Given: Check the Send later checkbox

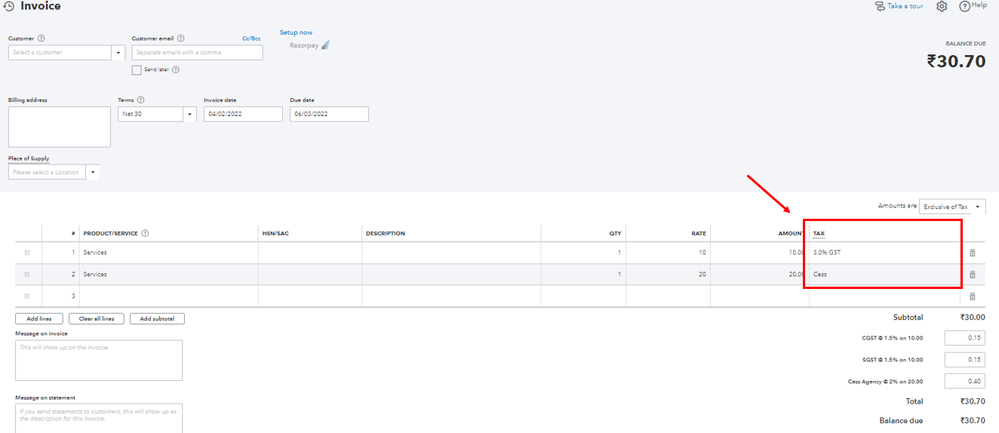Looking at the screenshot, I should 136,70.
